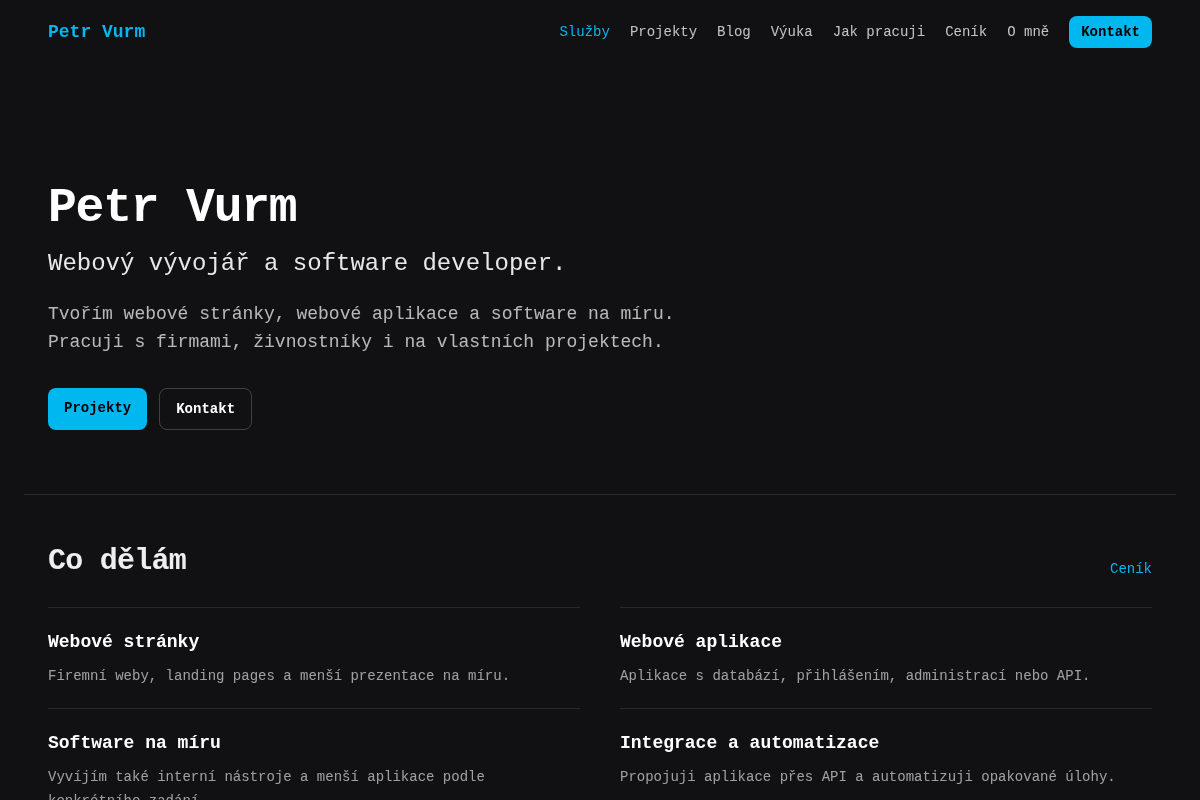Go to Projekty in the navigation bar
Screen dimensions: 1200x800
pyautogui.click(x=663, y=32)
